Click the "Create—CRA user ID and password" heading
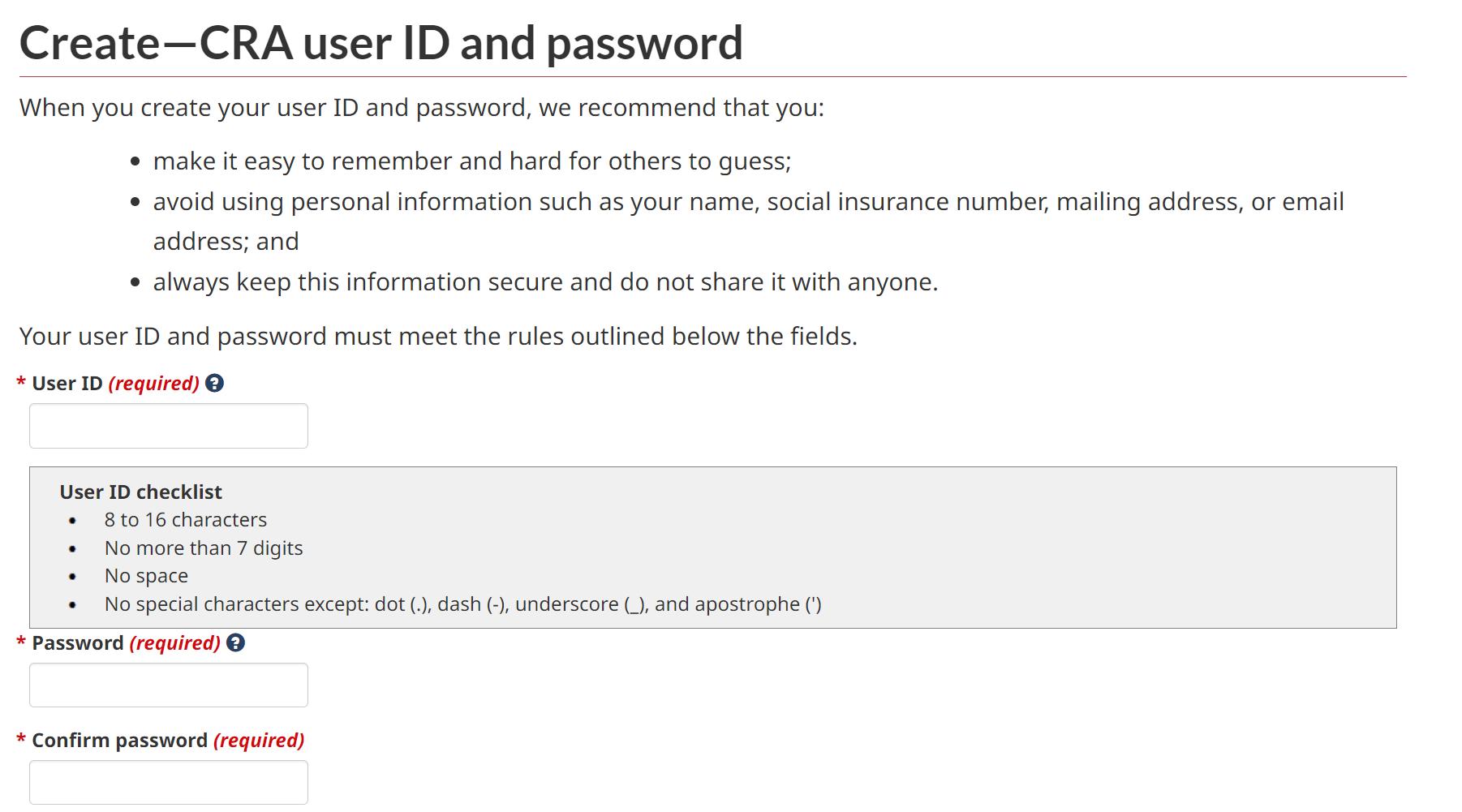The width and height of the screenshot is (1462, 812). pos(381,42)
